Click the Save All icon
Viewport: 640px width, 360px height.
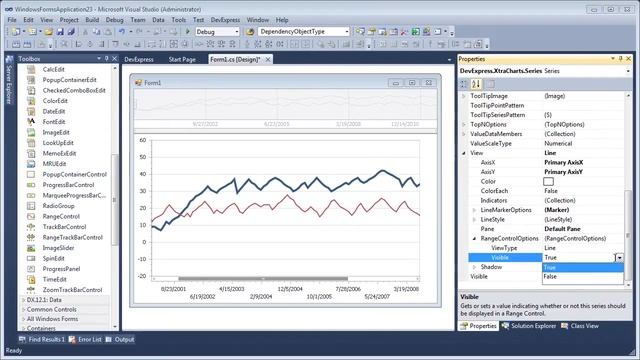point(71,31)
